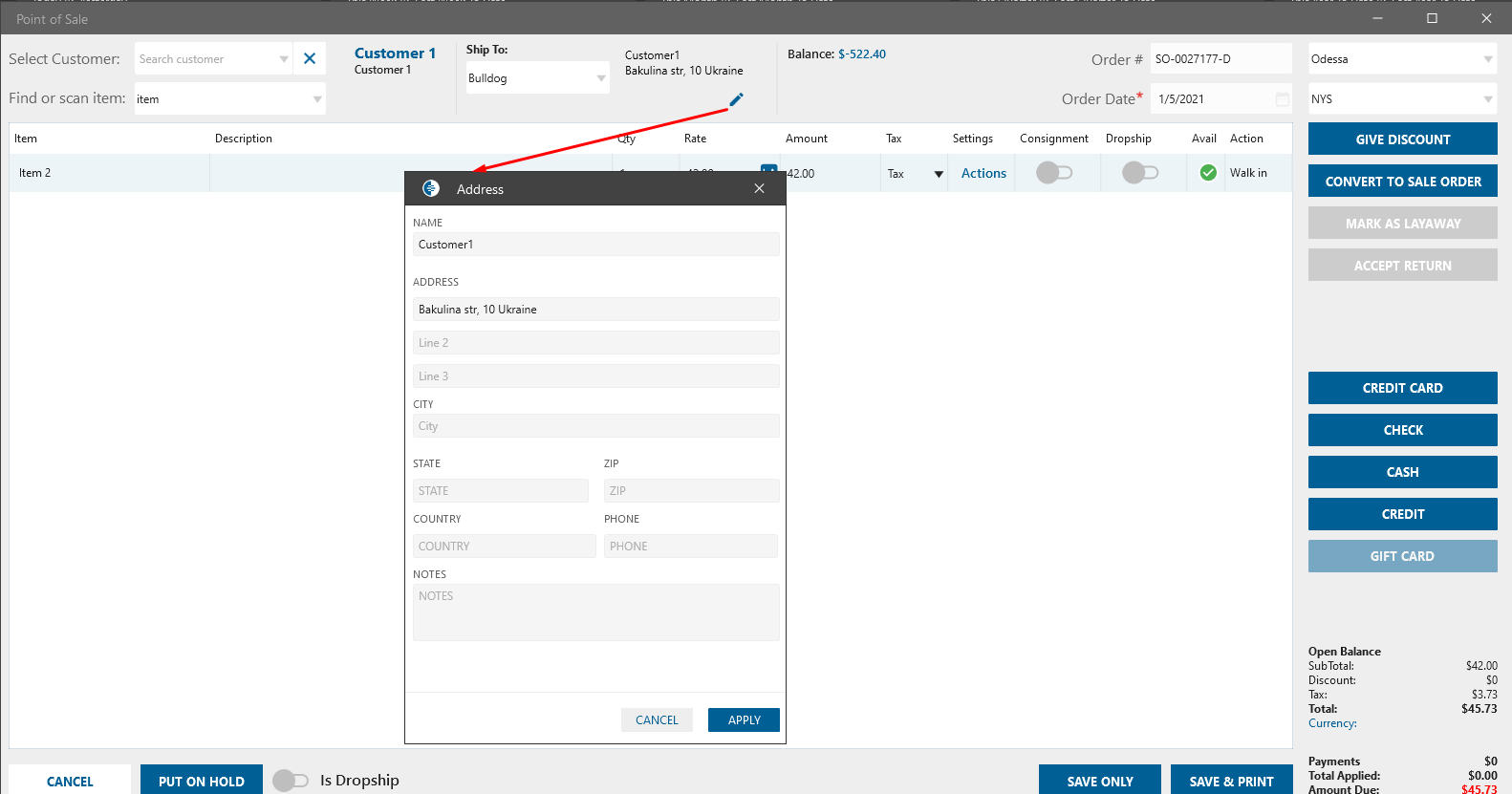Screen dimensions: 1512x794
Task: Click the green Avail checkmark for Item 2
Action: (x=1208, y=173)
